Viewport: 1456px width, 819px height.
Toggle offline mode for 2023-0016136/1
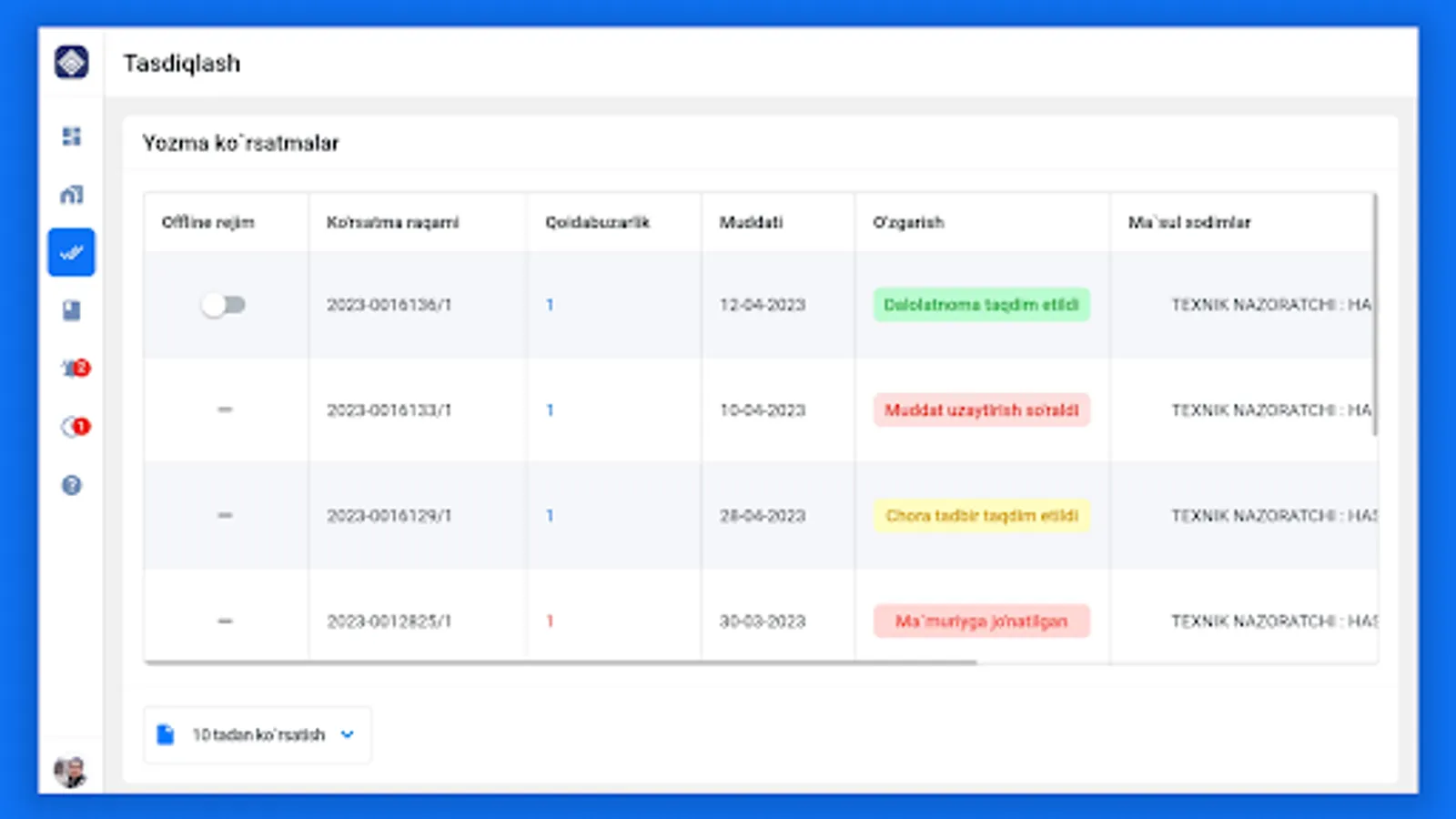(x=224, y=305)
